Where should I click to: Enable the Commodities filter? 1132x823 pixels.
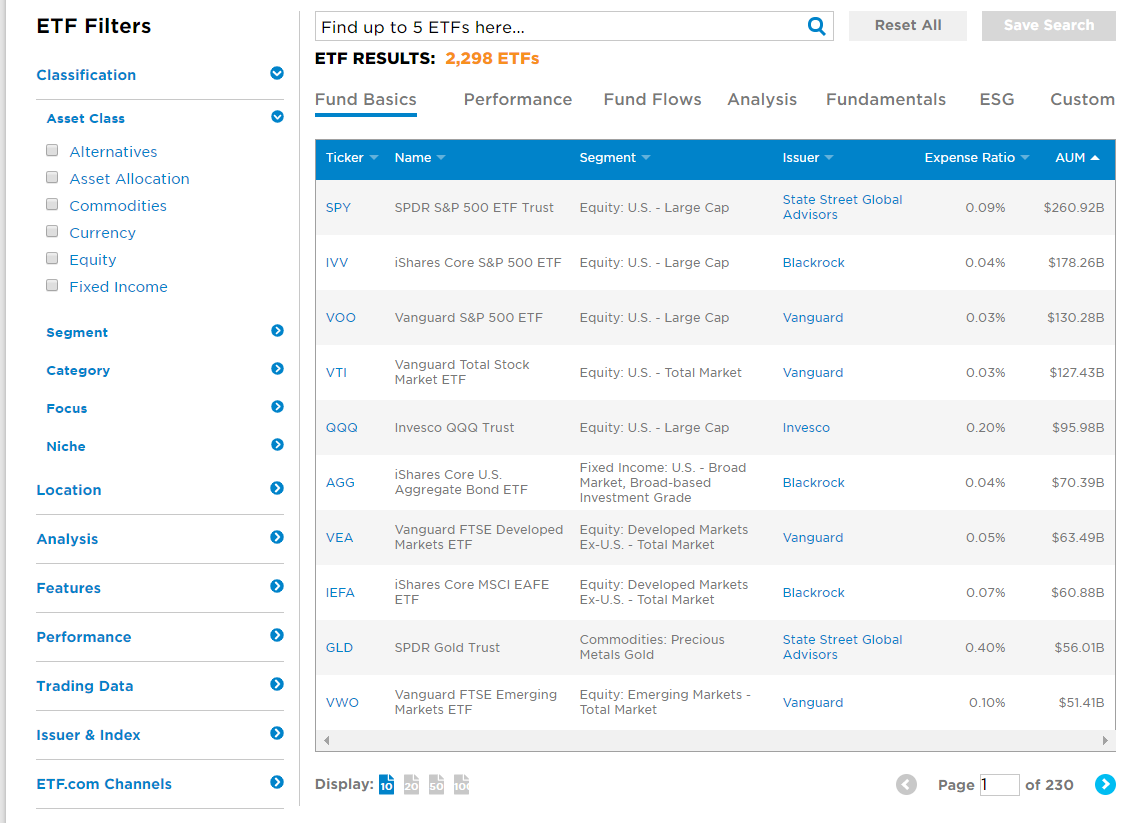click(51, 204)
